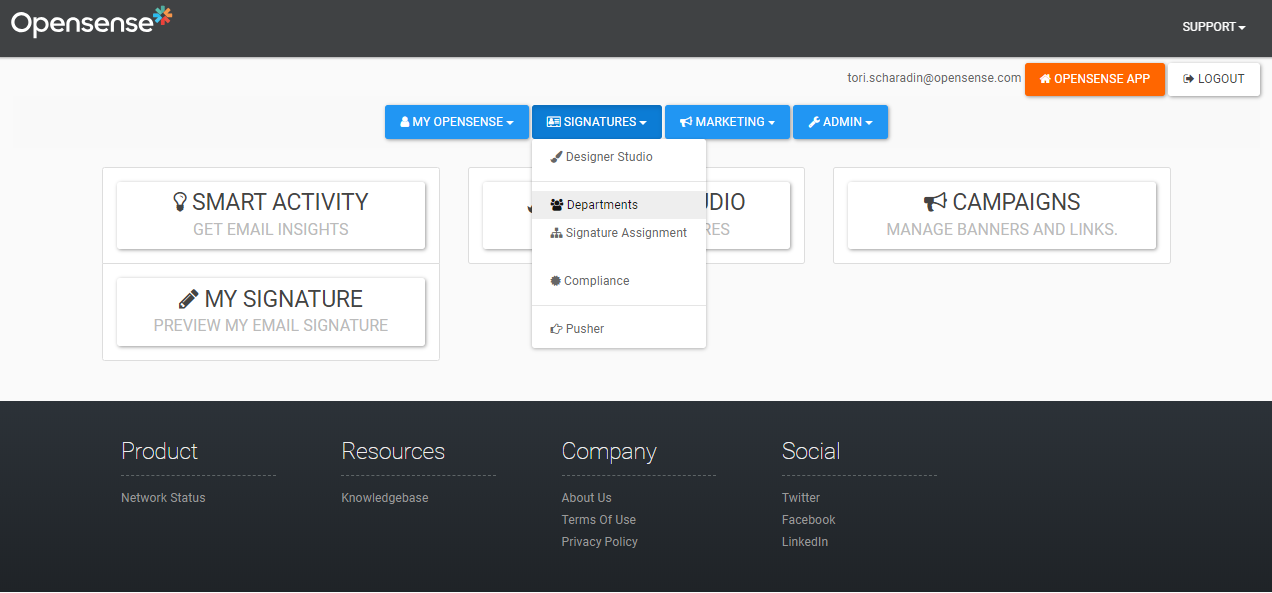
Task: Open the Facebook social link
Action: coord(809,520)
